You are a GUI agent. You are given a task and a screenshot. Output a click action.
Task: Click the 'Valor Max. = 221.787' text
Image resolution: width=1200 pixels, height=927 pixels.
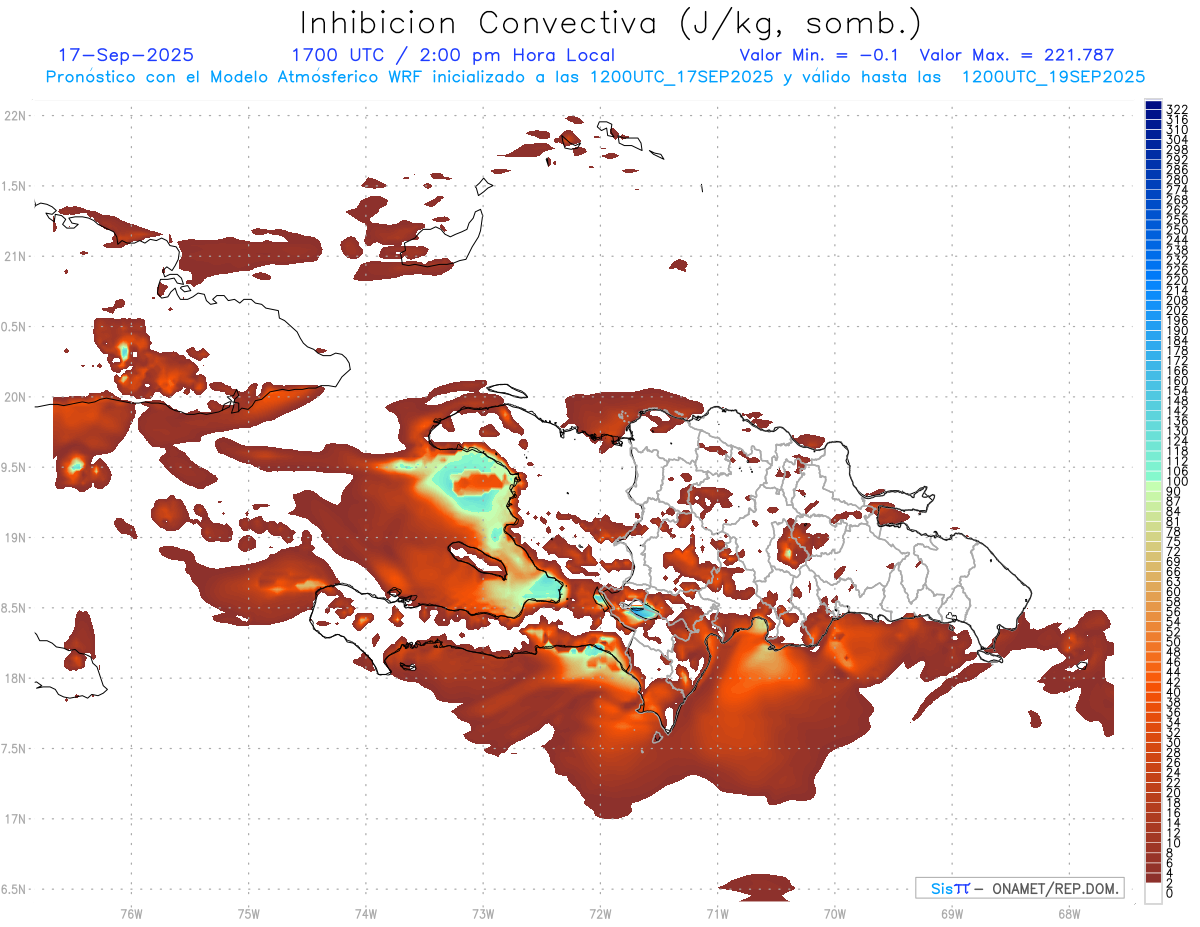coord(1017,55)
